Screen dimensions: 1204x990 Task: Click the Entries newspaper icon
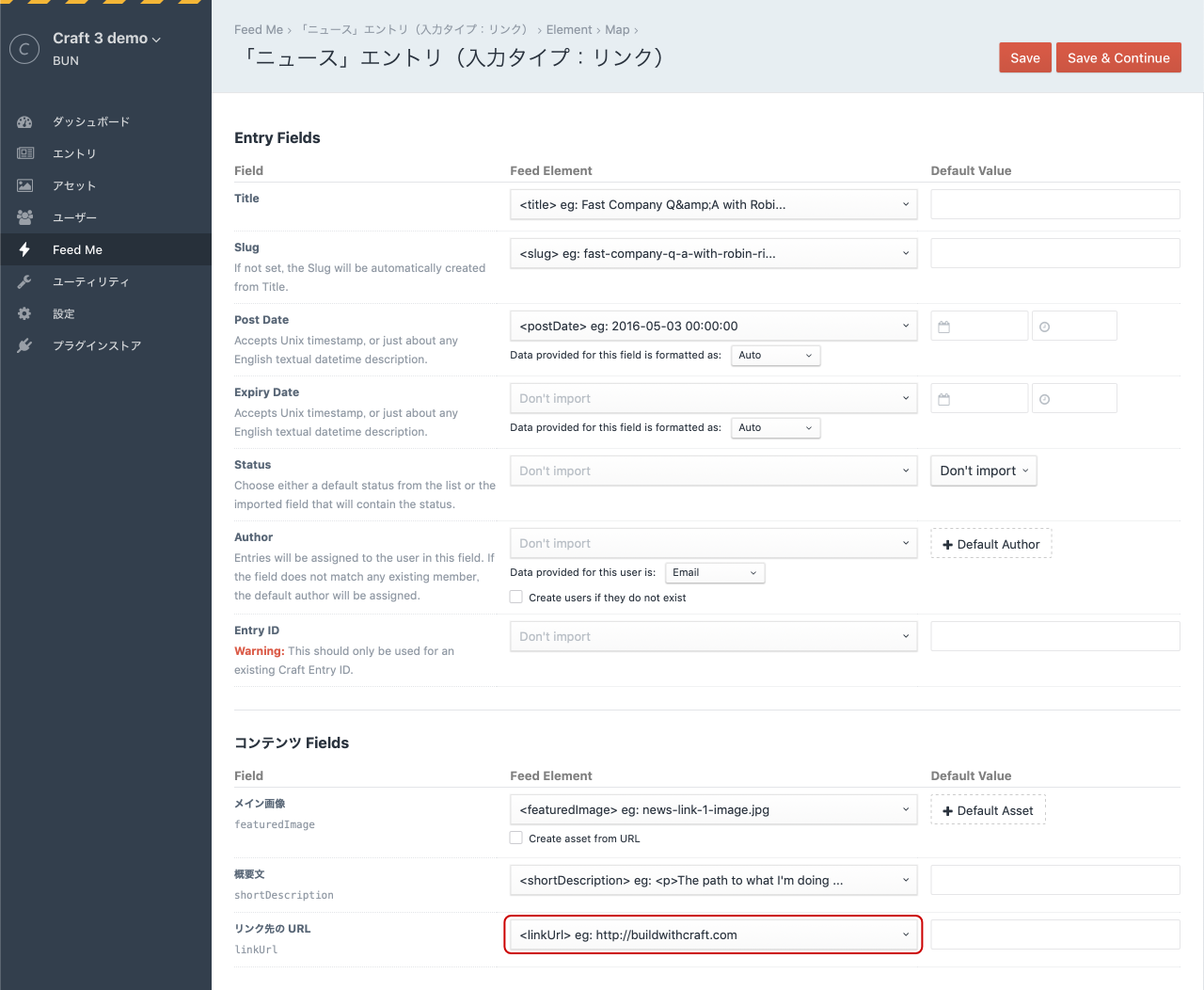(25, 153)
